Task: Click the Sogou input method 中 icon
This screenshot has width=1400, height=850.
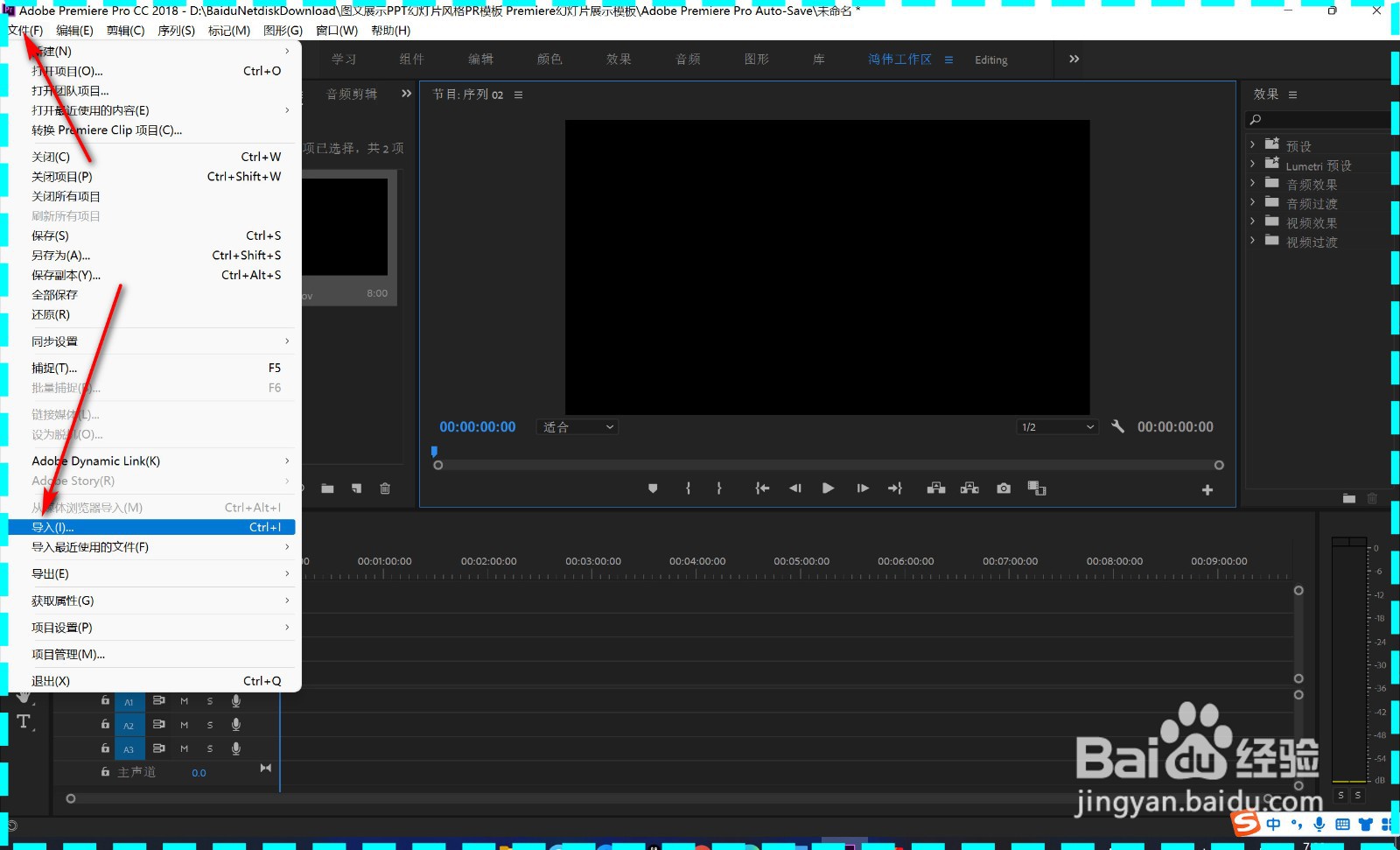Action: click(x=1273, y=825)
